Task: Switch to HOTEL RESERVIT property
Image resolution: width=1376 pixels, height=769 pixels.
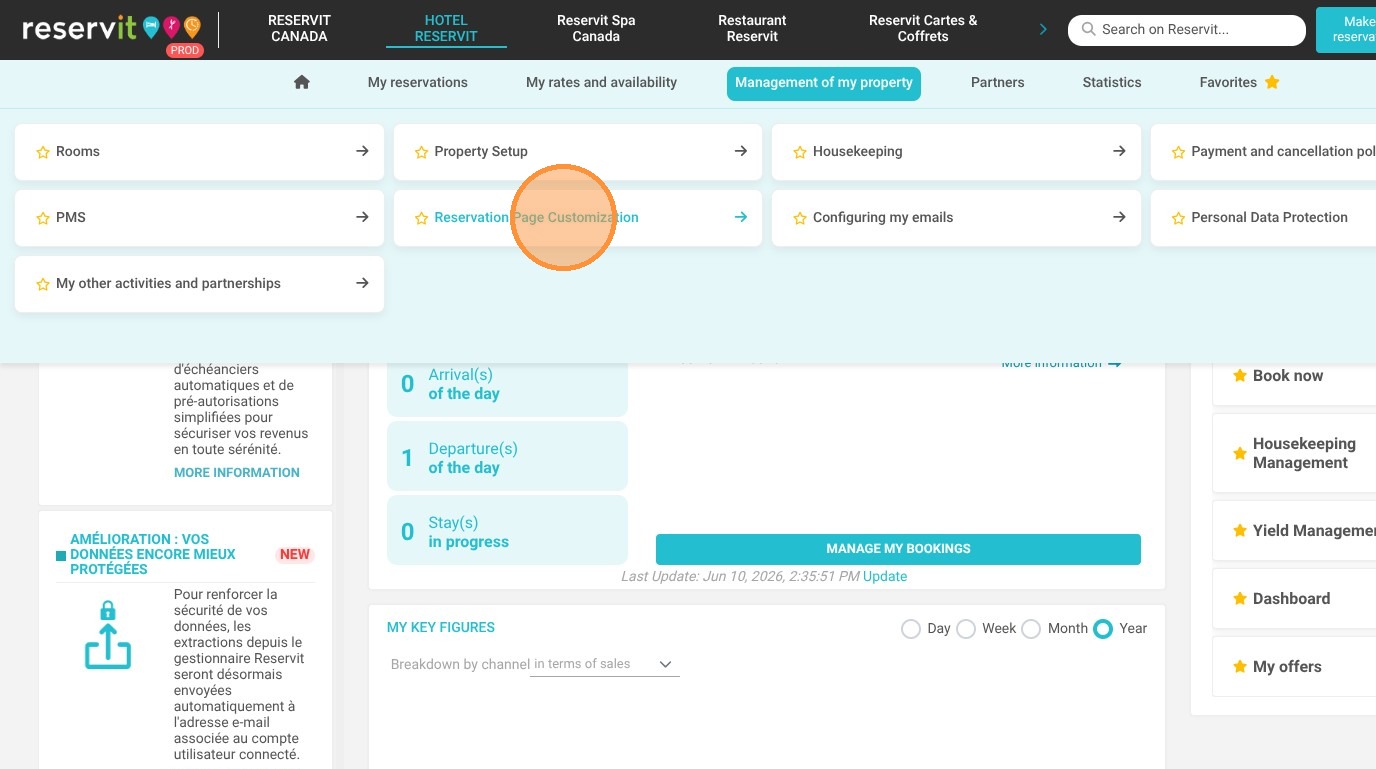Action: click(446, 28)
